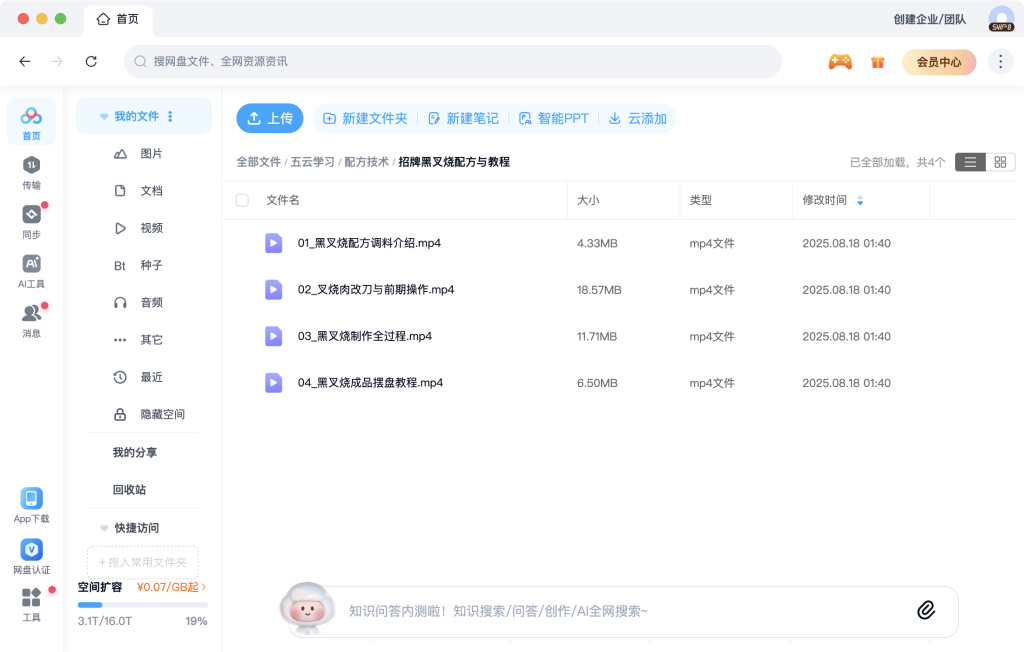Click the game controller icon in toolbar
This screenshot has width=1024, height=652.
pos(840,62)
